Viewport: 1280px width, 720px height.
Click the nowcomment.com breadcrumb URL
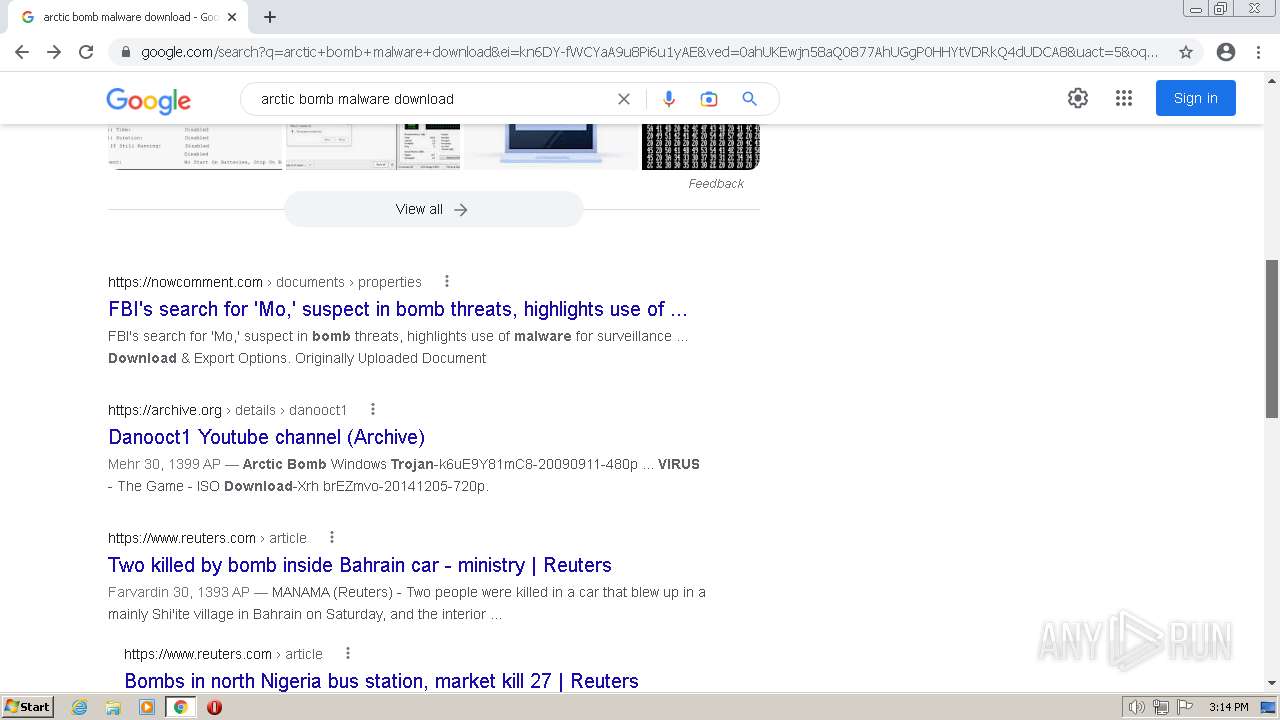pos(265,282)
